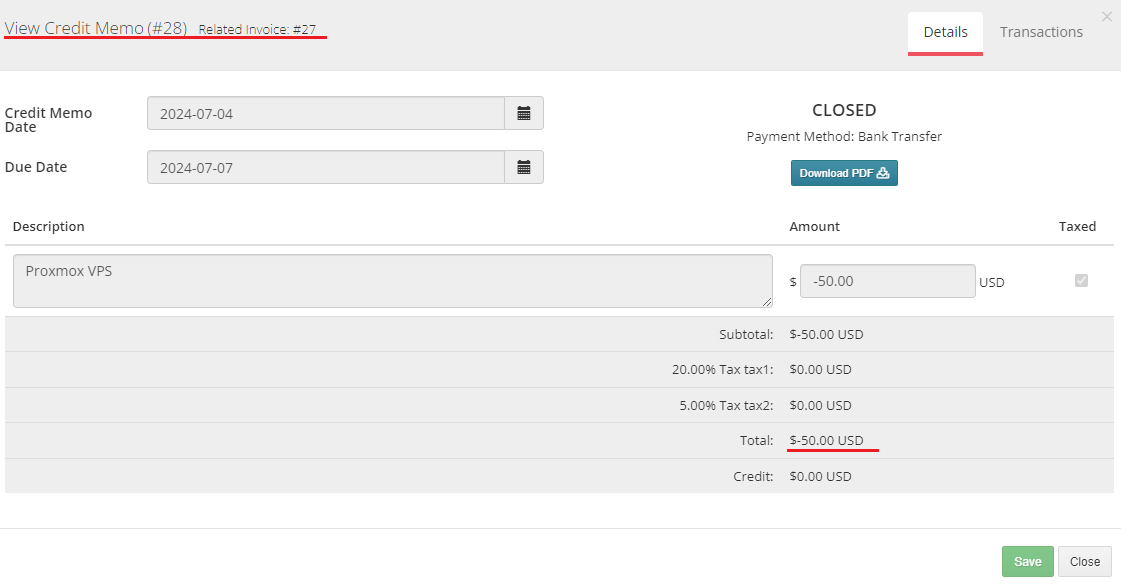Click the Description column header
The height and width of the screenshot is (584, 1121).
(49, 227)
